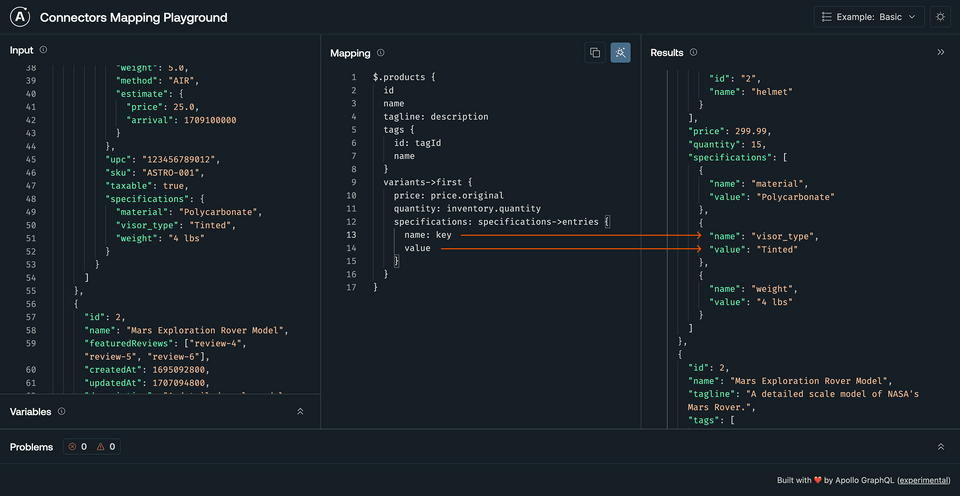Expand the Variables panel
The height and width of the screenshot is (496, 960).
point(300,411)
